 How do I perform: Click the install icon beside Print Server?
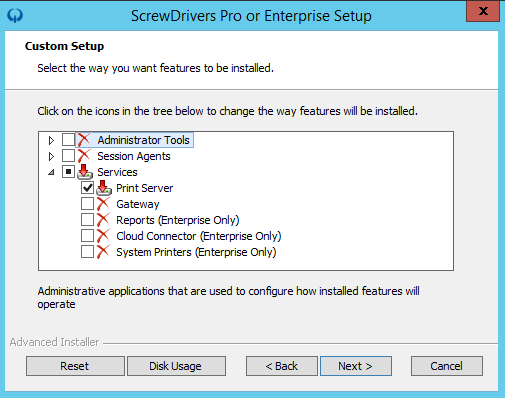click(104, 188)
